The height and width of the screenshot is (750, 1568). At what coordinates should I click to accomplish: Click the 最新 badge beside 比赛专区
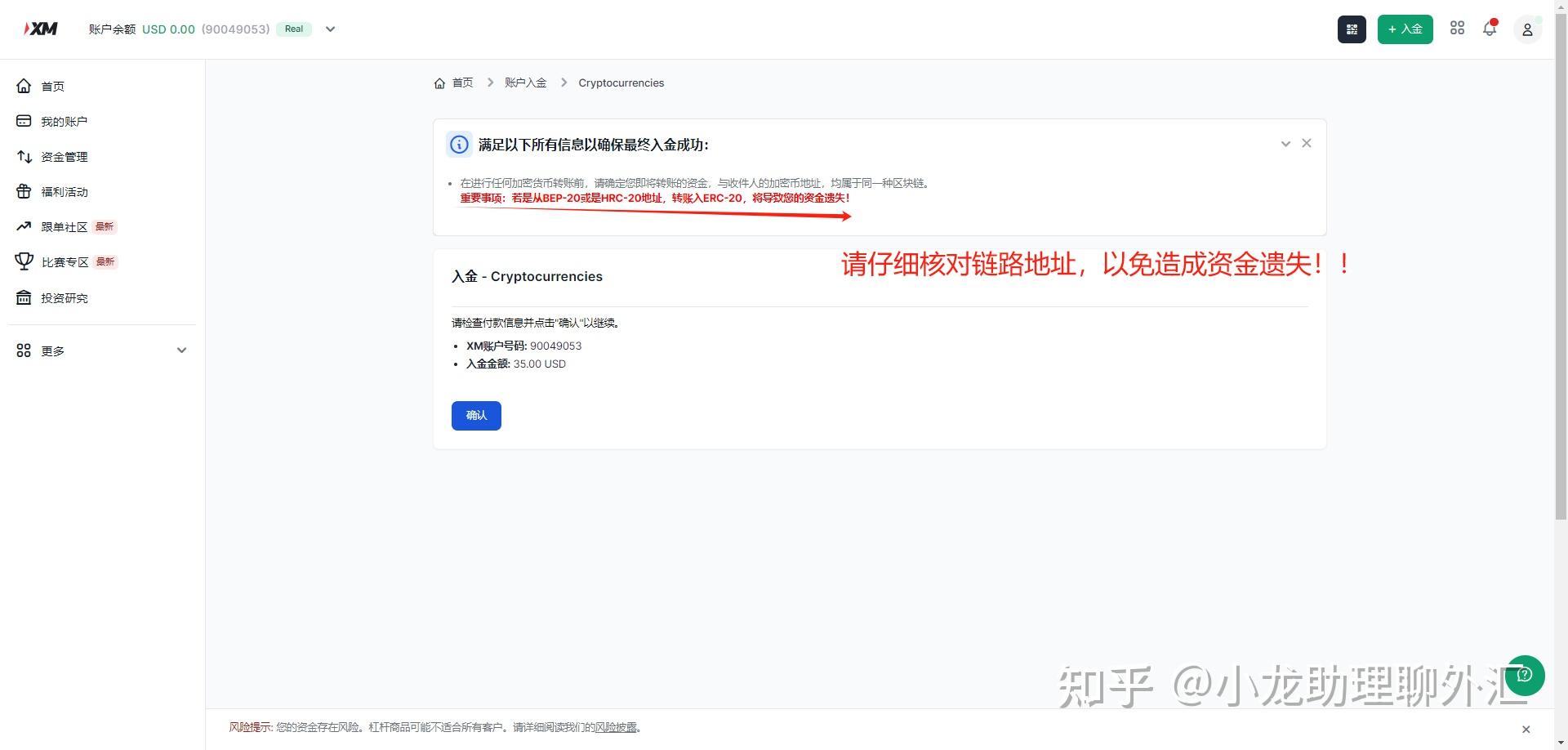[105, 261]
